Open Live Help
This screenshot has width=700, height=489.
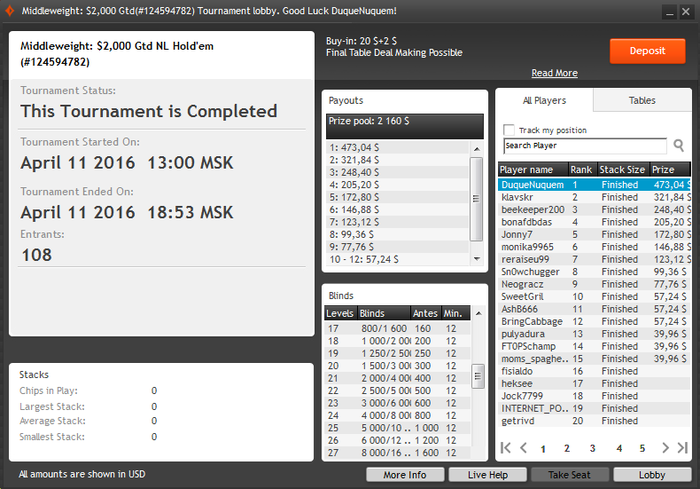coord(488,475)
